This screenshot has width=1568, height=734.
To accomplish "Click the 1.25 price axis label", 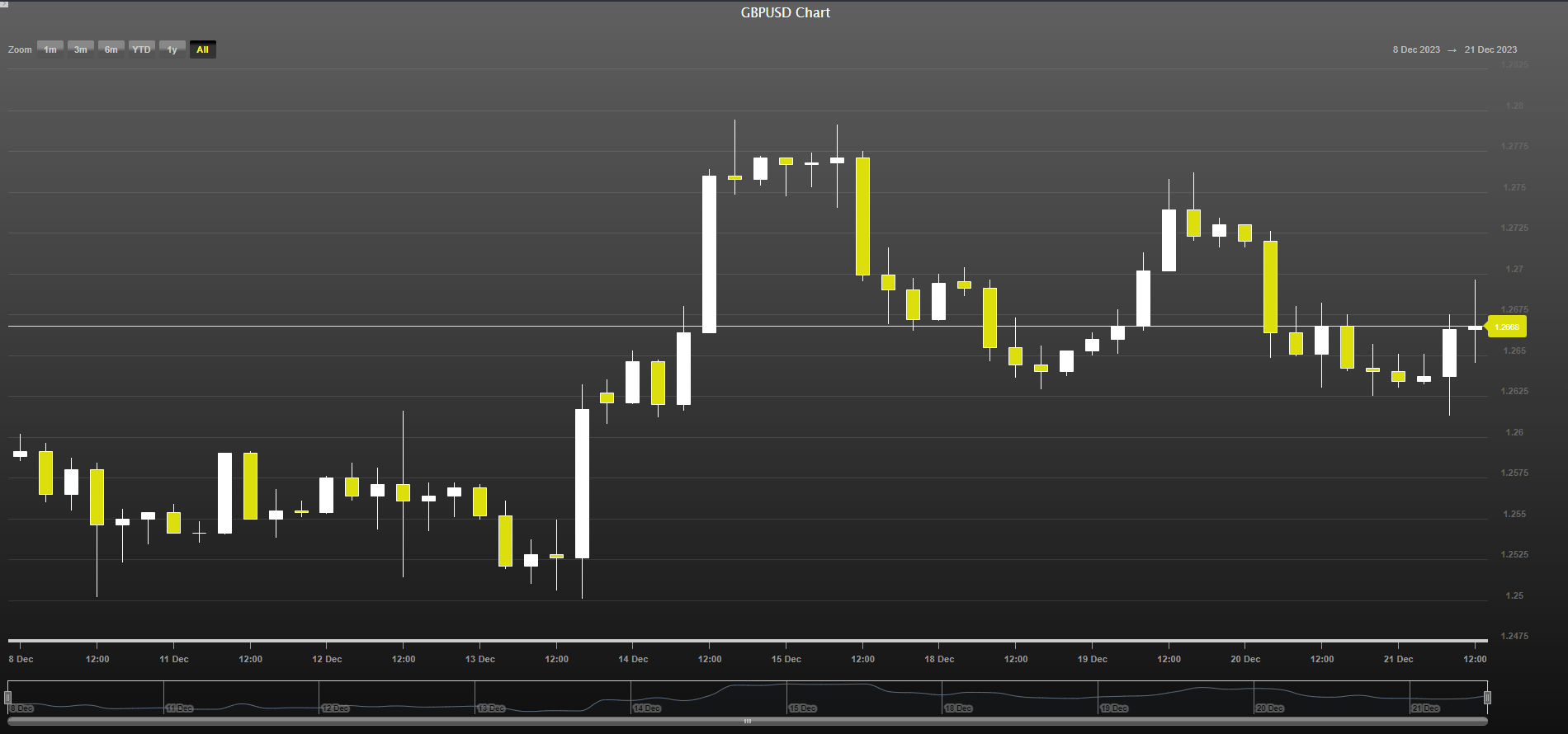I will 1514,595.
